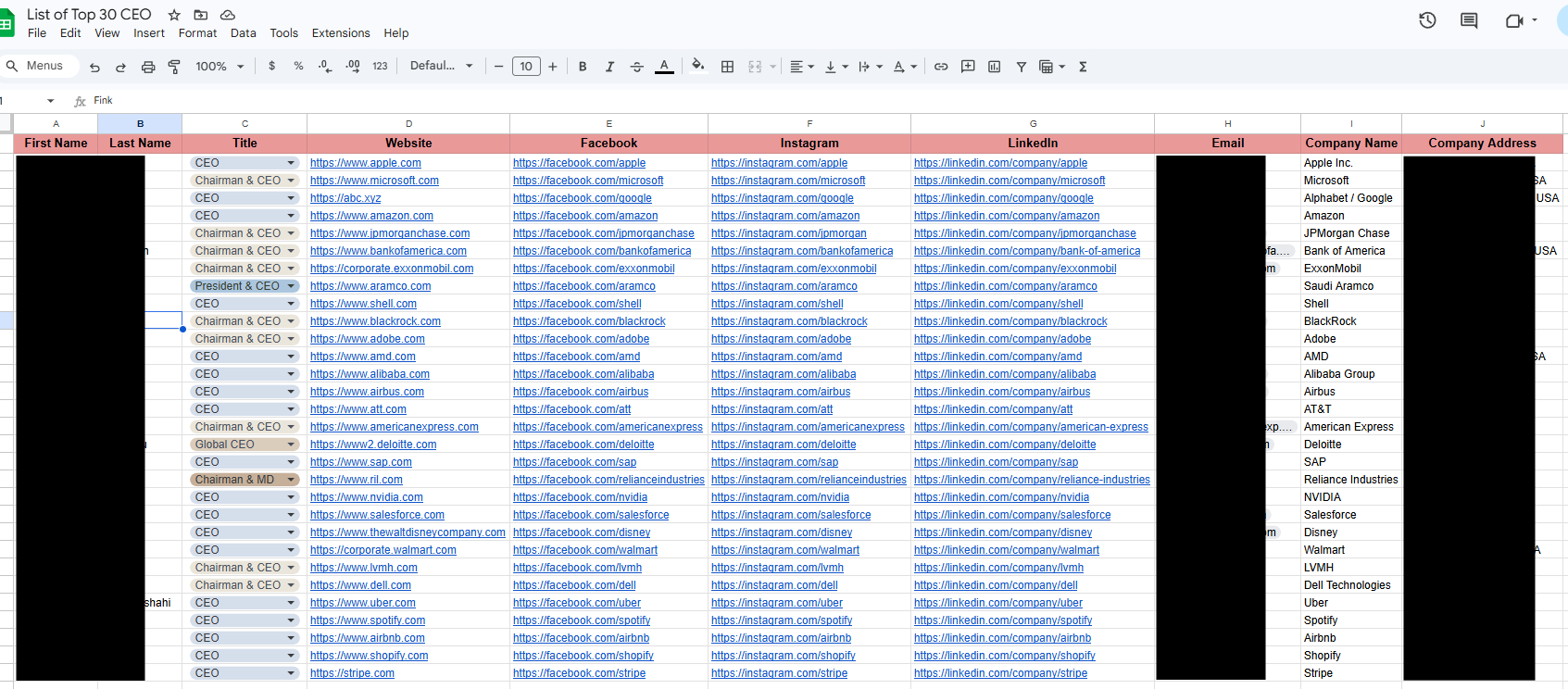1568x689 pixels.
Task: Star the document
Action: [174, 15]
